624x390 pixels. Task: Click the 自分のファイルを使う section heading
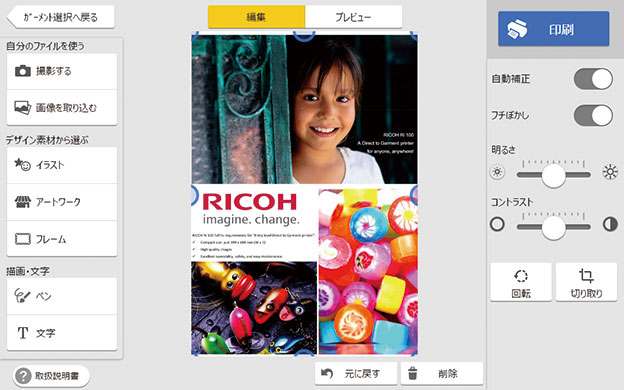point(45,46)
